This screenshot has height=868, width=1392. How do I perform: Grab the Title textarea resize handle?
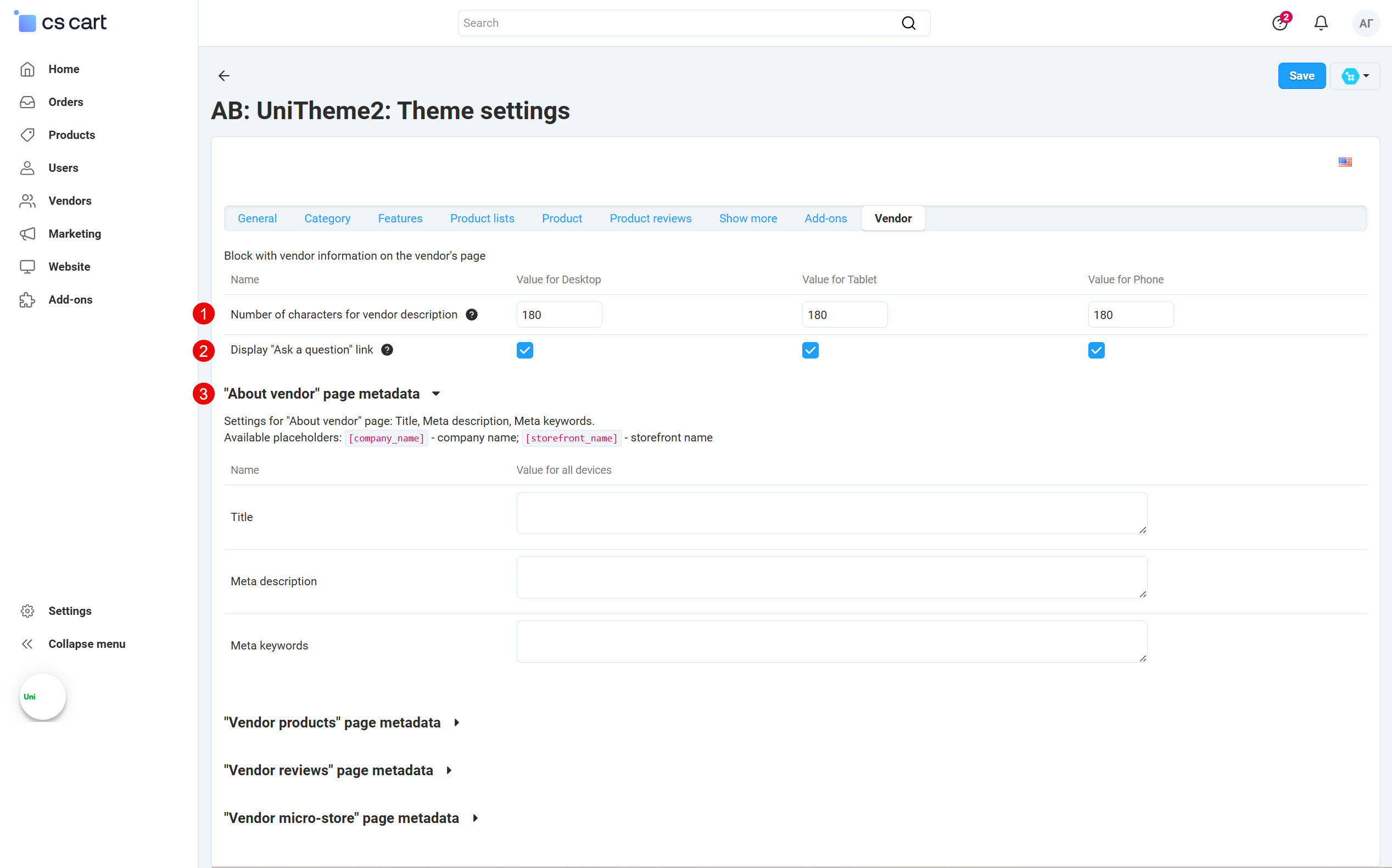tap(1143, 530)
